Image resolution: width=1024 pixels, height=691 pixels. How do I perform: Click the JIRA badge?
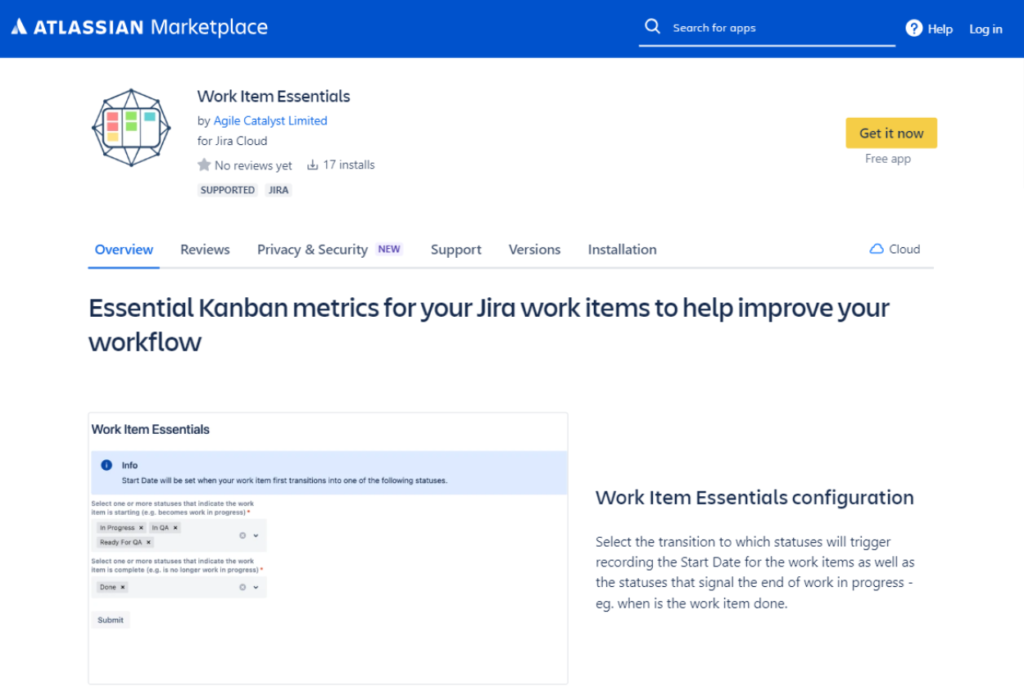278,190
